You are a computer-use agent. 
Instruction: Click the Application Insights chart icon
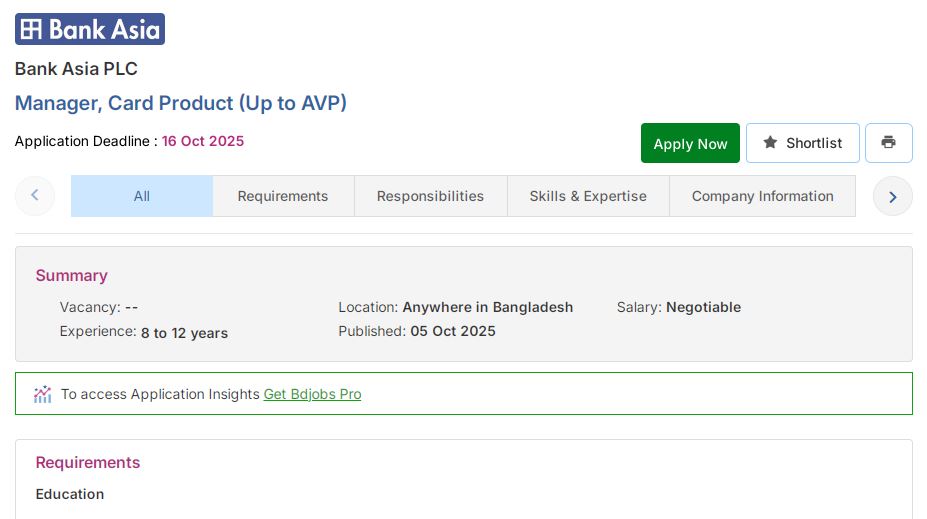pyautogui.click(x=42, y=394)
